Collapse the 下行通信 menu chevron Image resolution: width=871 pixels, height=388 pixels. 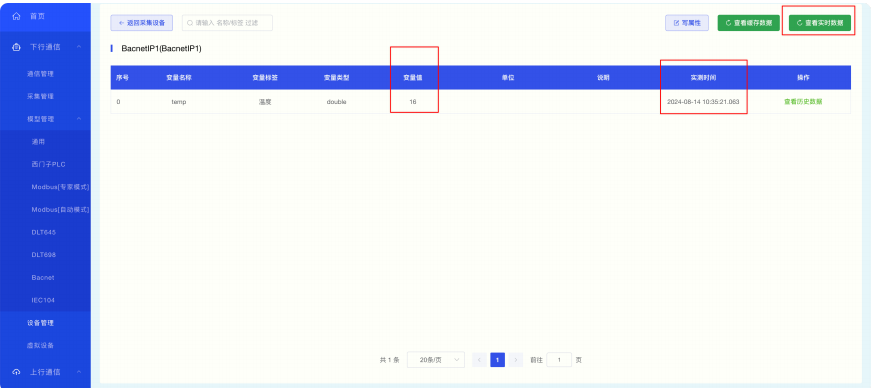(x=79, y=47)
